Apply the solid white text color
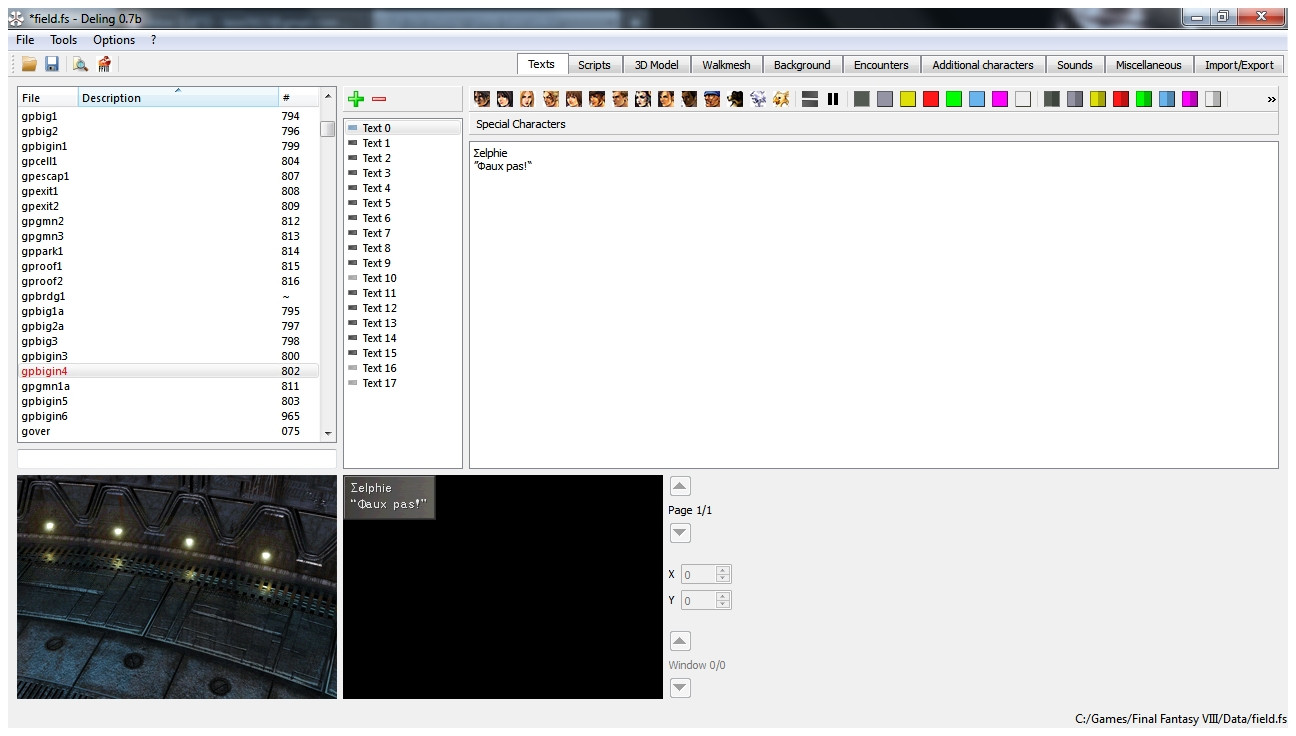Screen dimensions: 1296x736 click(x=1023, y=99)
